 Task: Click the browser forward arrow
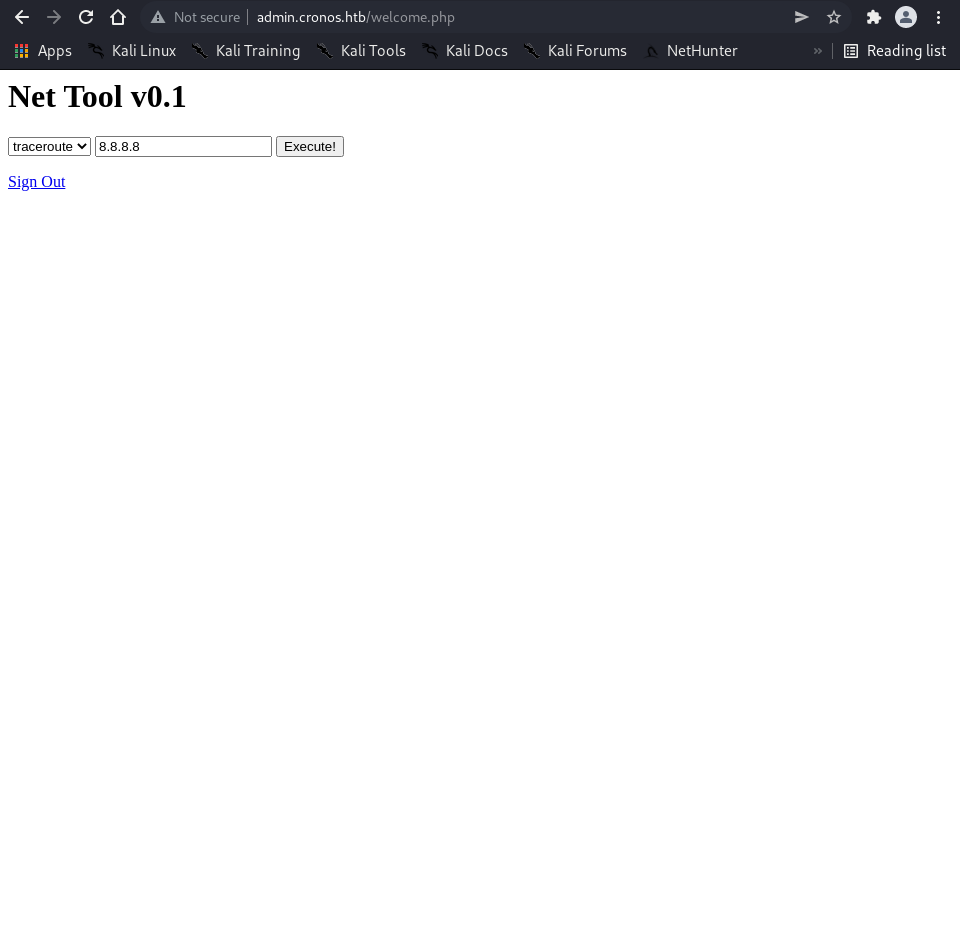(54, 17)
